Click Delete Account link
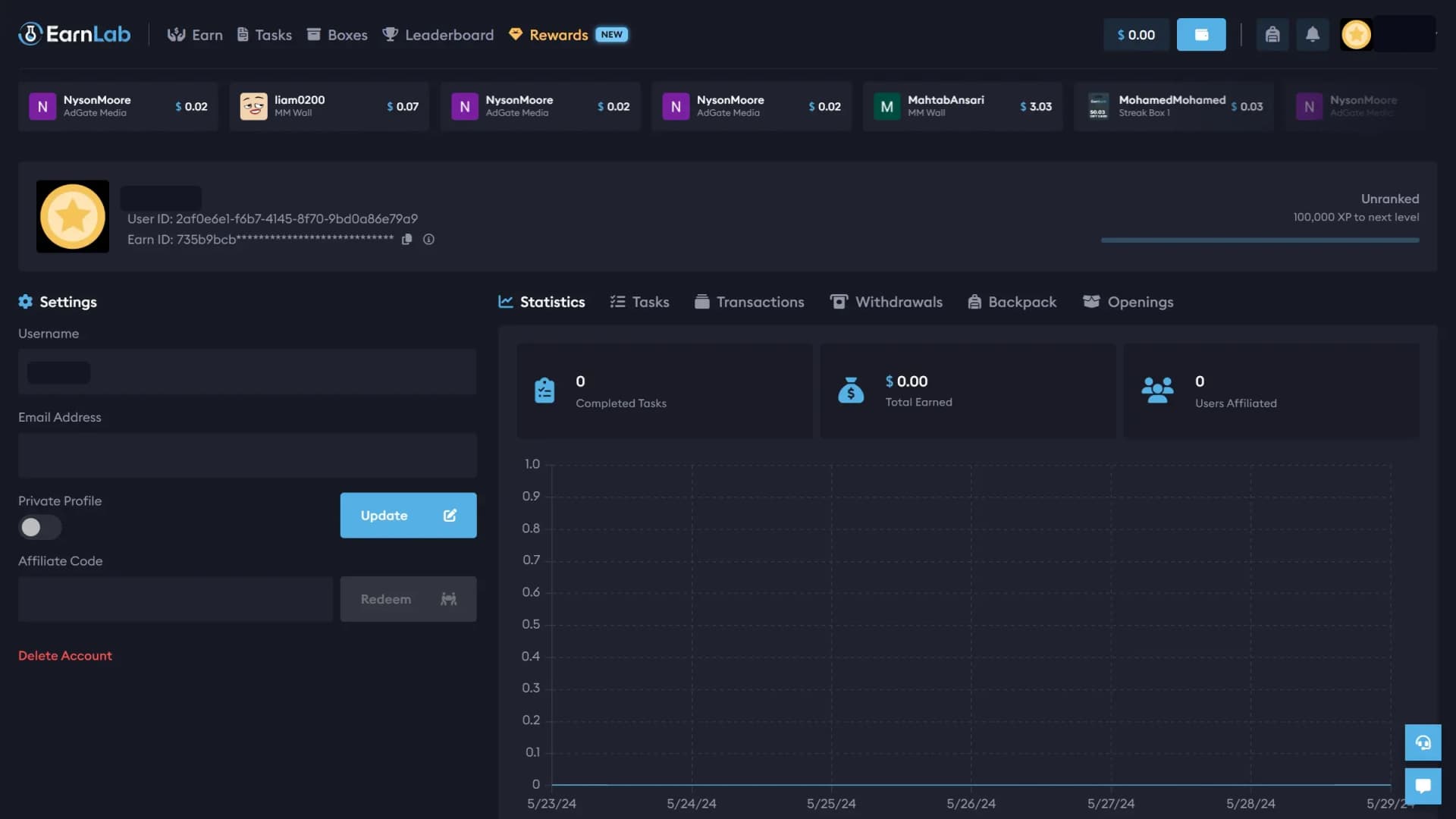This screenshot has height=819, width=1456. [x=65, y=656]
